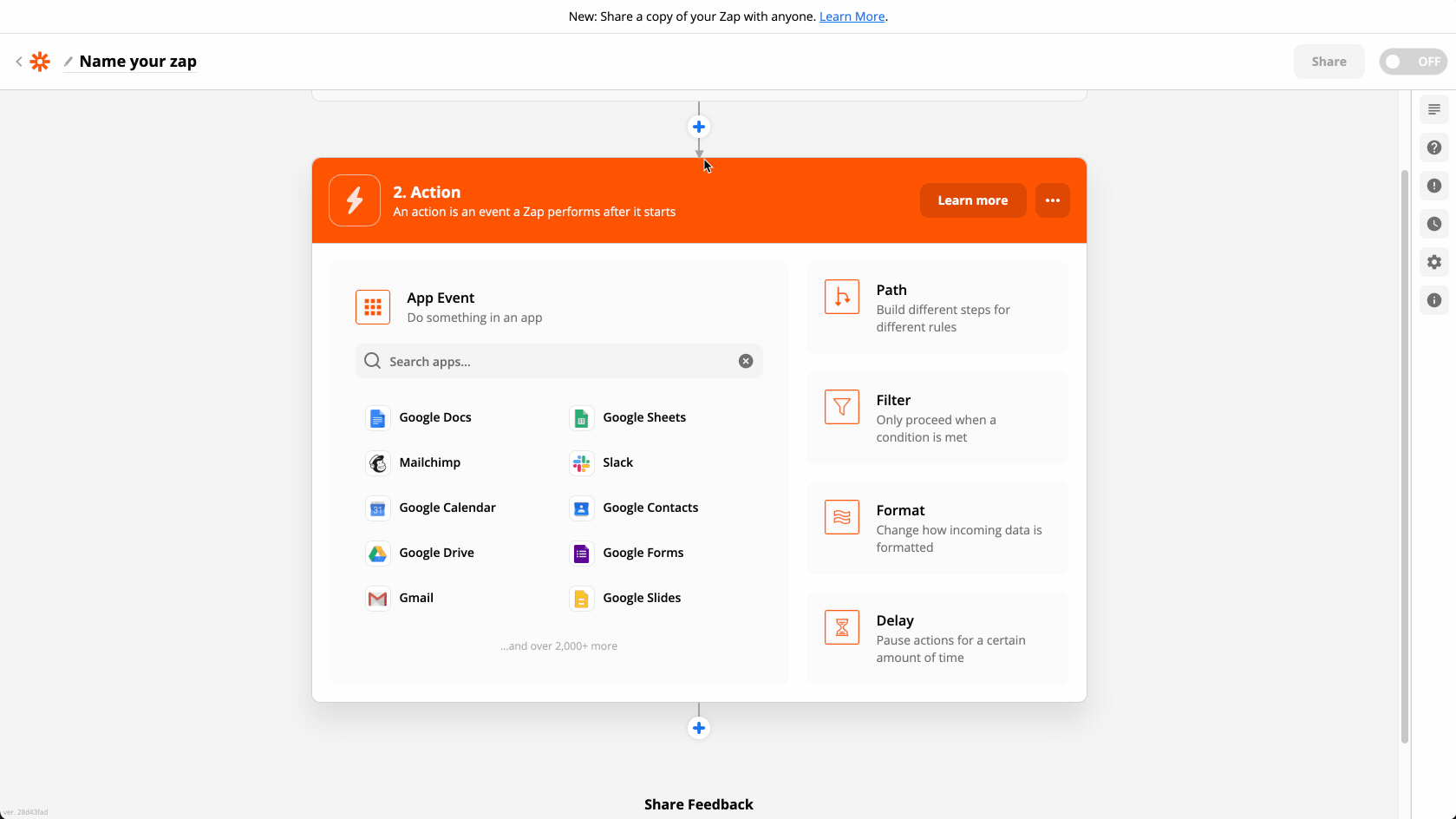Image resolution: width=1456 pixels, height=819 pixels.
Task: Choose the Path option icon
Action: tap(842, 297)
